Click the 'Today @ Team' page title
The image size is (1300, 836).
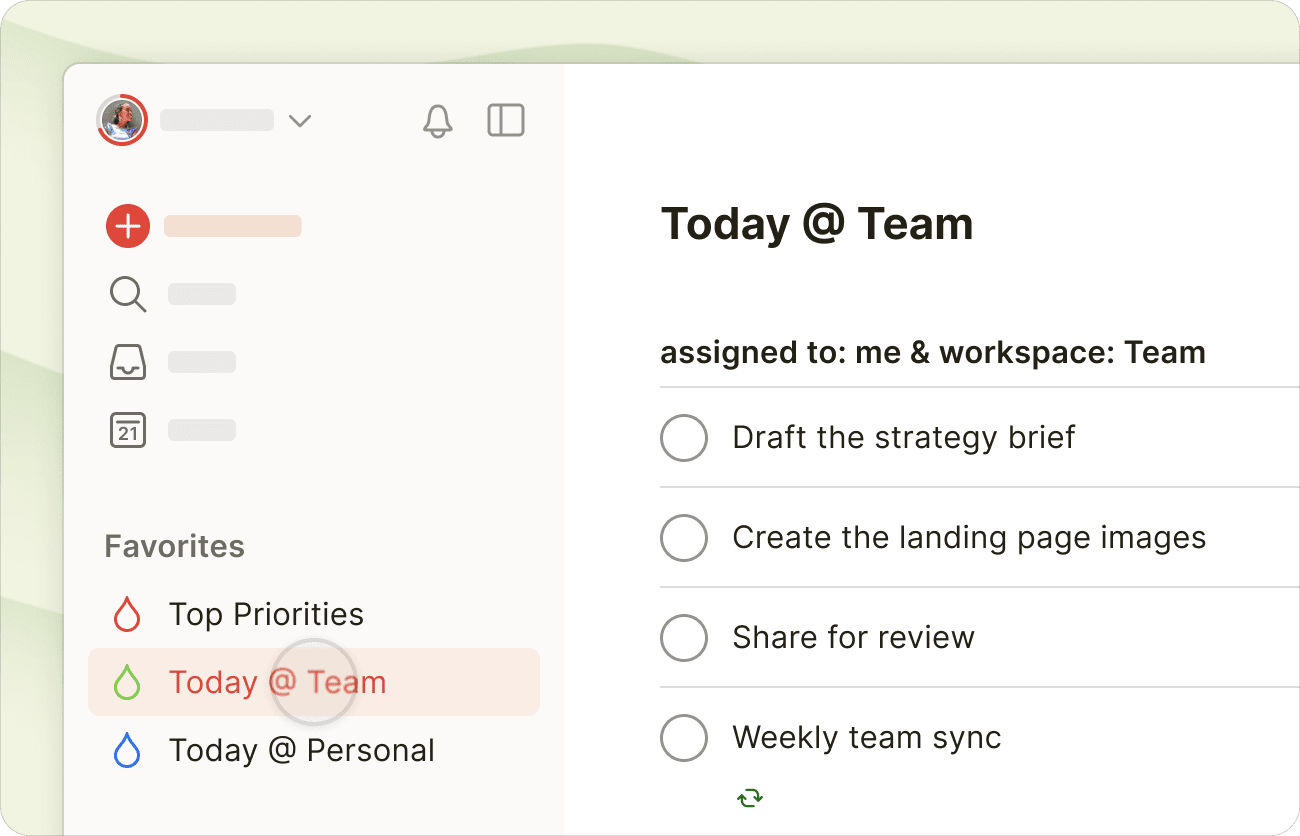[x=817, y=223]
